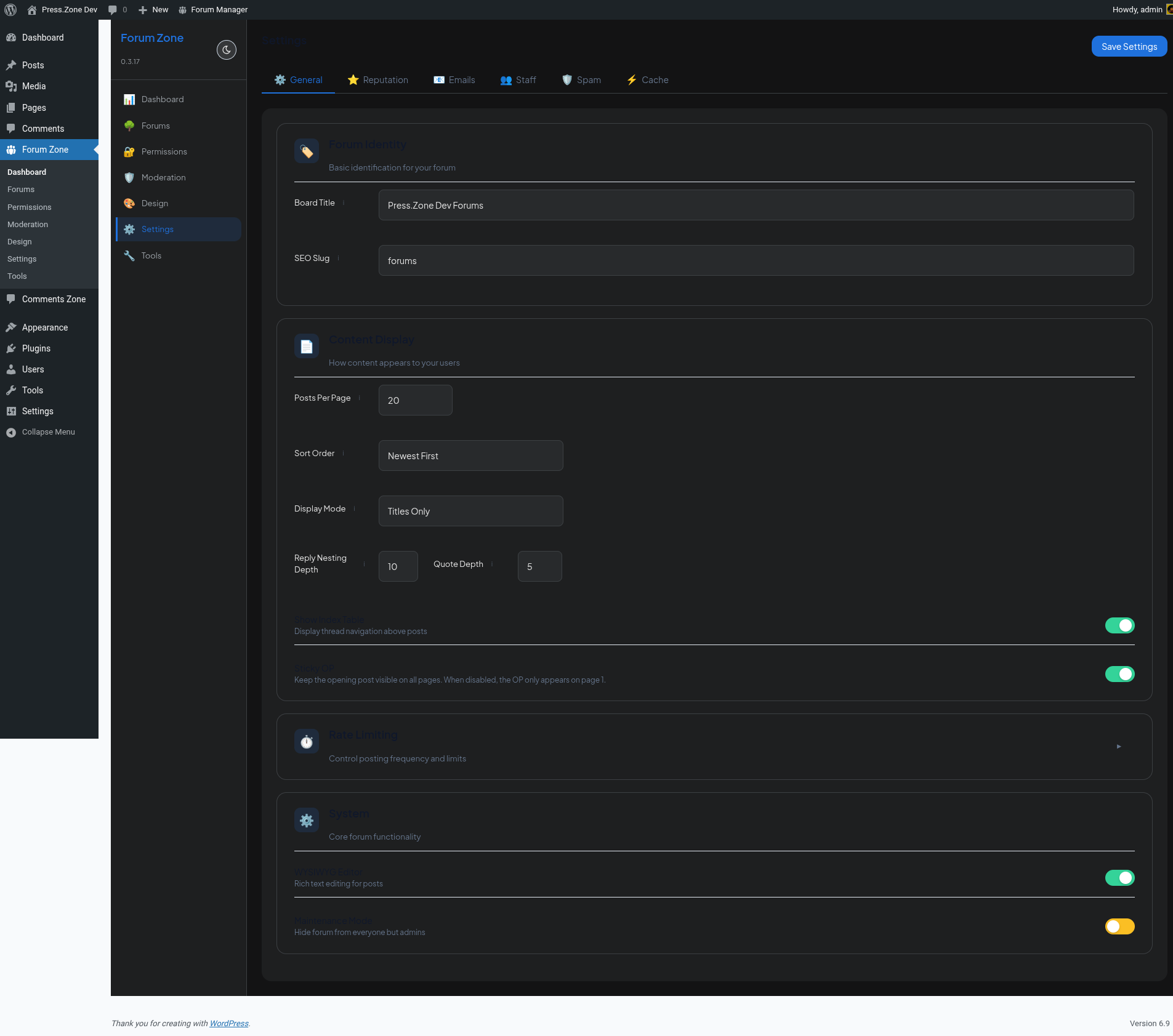Click the Content Display document icon
Screen dimensions: 1173x1036
click(x=307, y=346)
